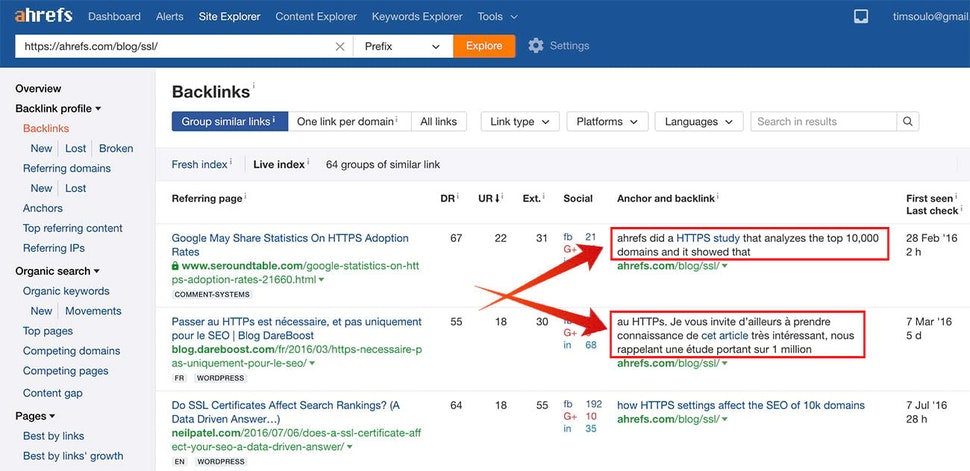Collapse the Organic search section
This screenshot has width=970, height=471.
pyautogui.click(x=58, y=271)
